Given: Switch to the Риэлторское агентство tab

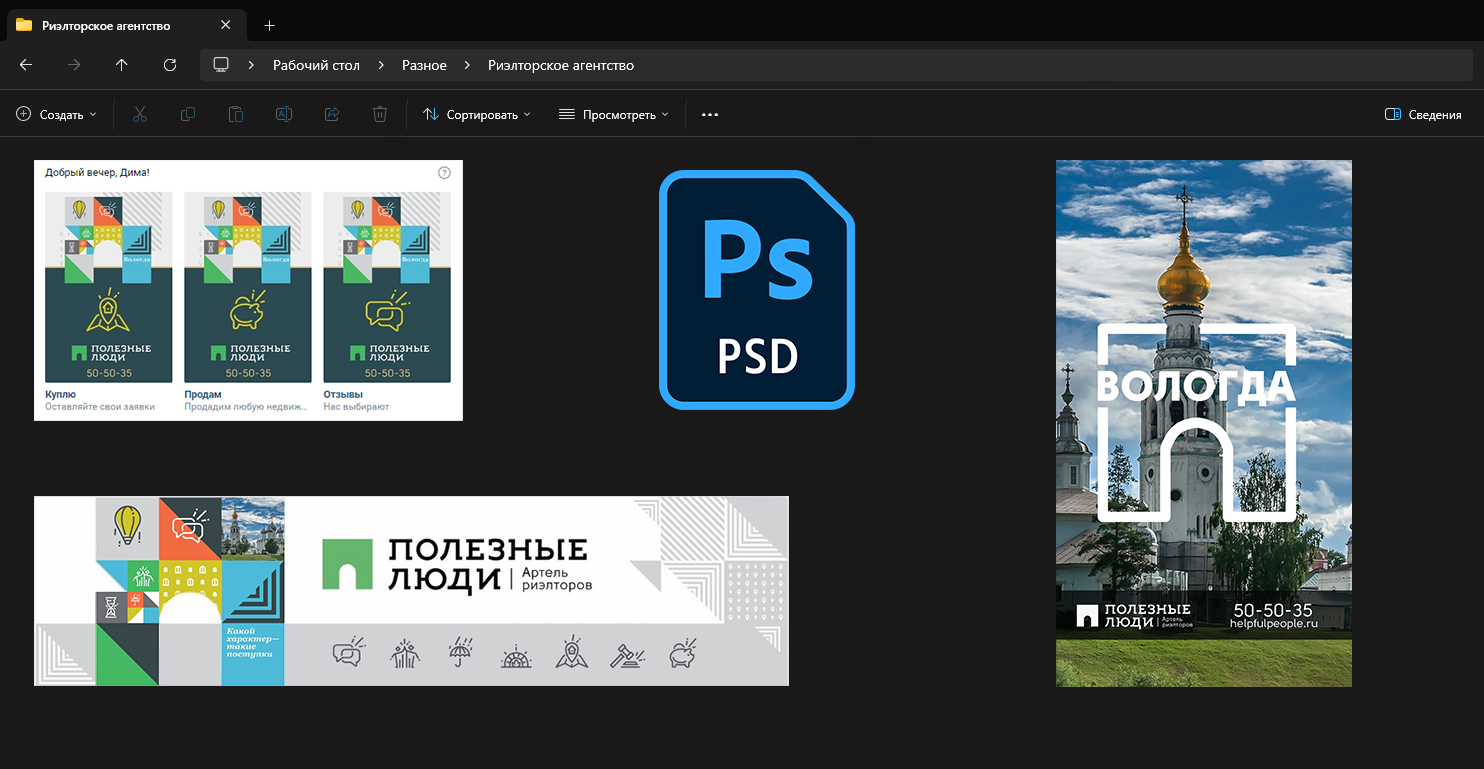Looking at the screenshot, I should [106, 25].
